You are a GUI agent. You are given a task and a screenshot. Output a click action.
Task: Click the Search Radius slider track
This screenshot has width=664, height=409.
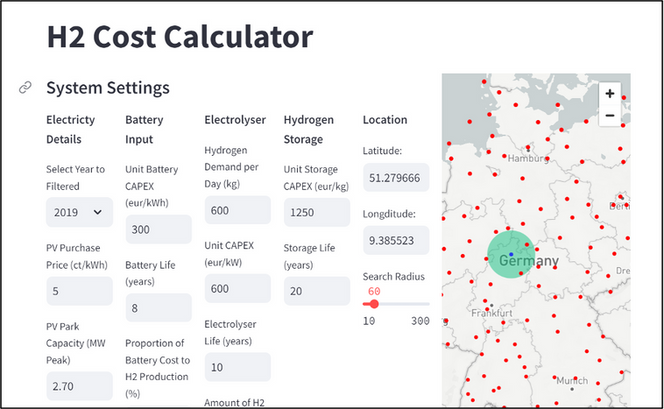click(x=396, y=304)
